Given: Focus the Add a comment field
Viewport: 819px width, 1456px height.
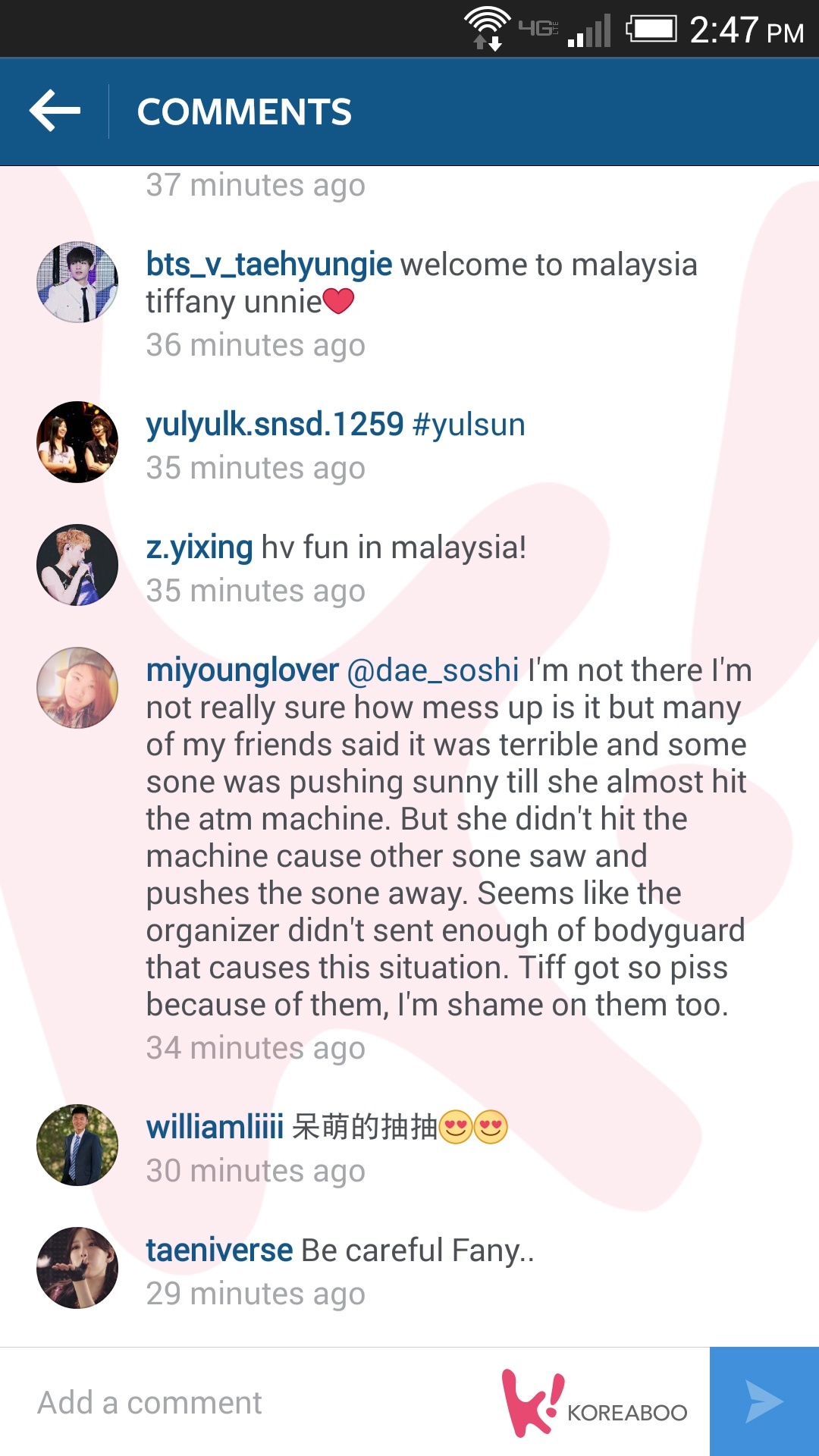Looking at the screenshot, I should click(x=258, y=1402).
